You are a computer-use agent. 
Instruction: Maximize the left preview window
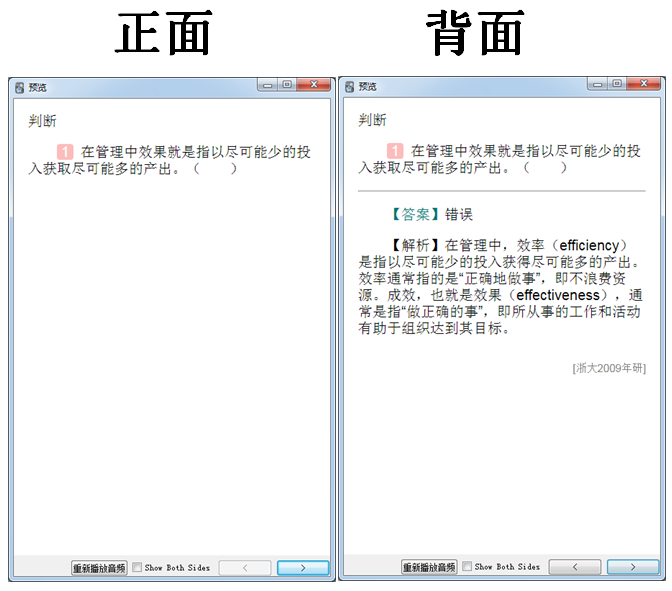[287, 85]
